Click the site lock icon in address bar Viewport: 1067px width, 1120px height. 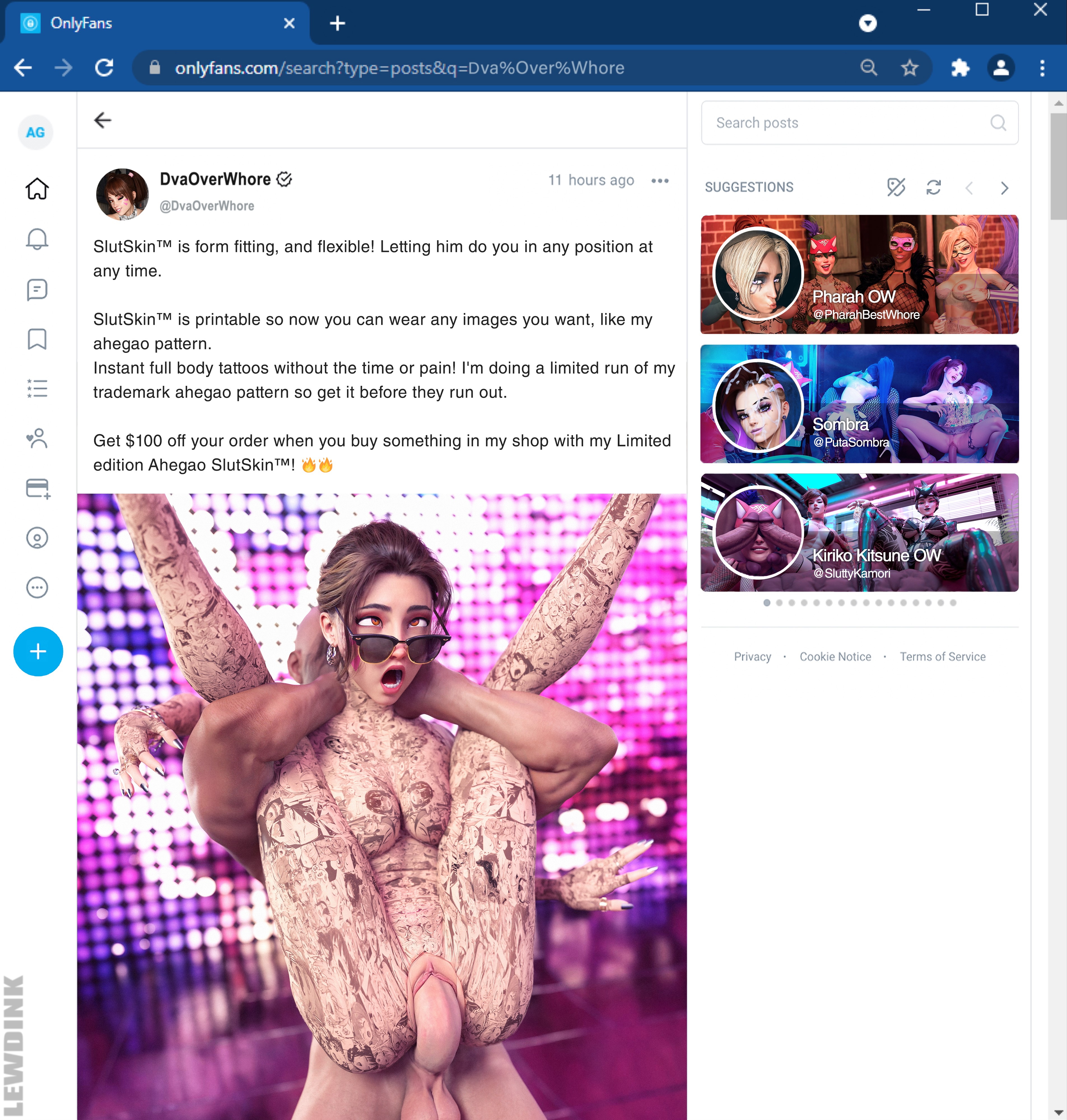[155, 68]
